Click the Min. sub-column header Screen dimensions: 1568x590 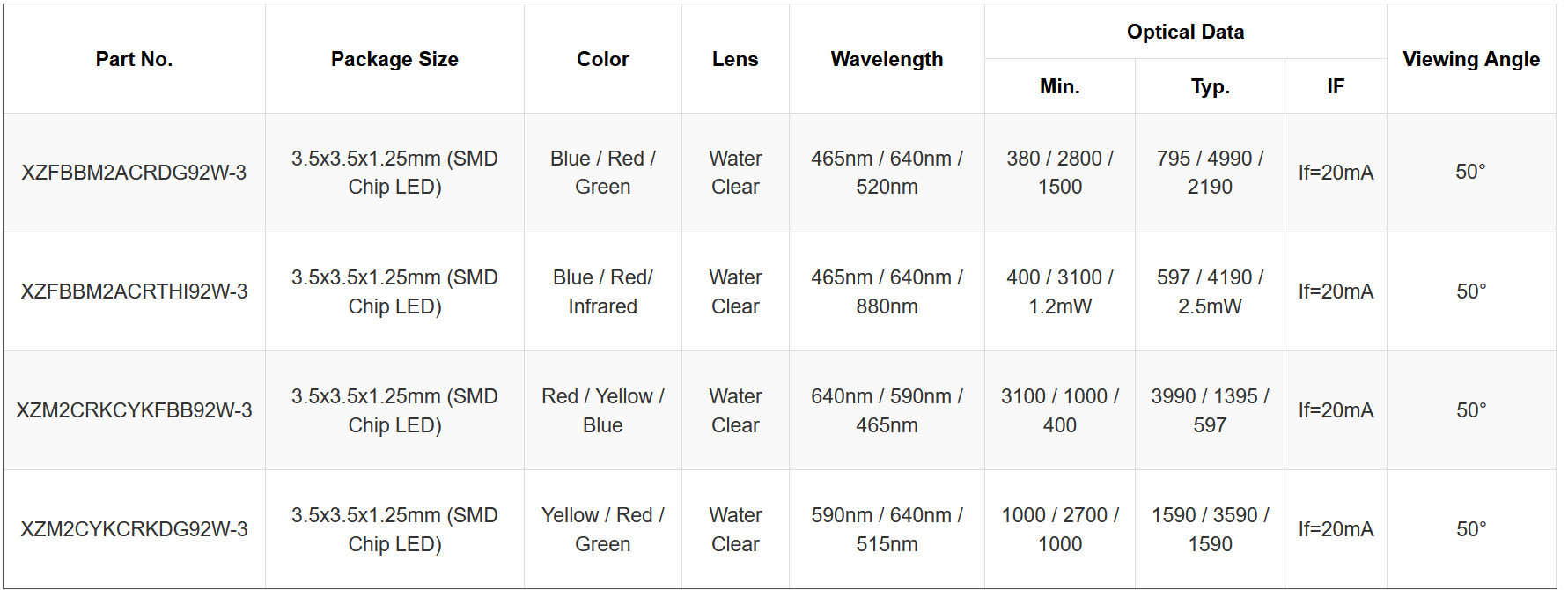(1059, 86)
